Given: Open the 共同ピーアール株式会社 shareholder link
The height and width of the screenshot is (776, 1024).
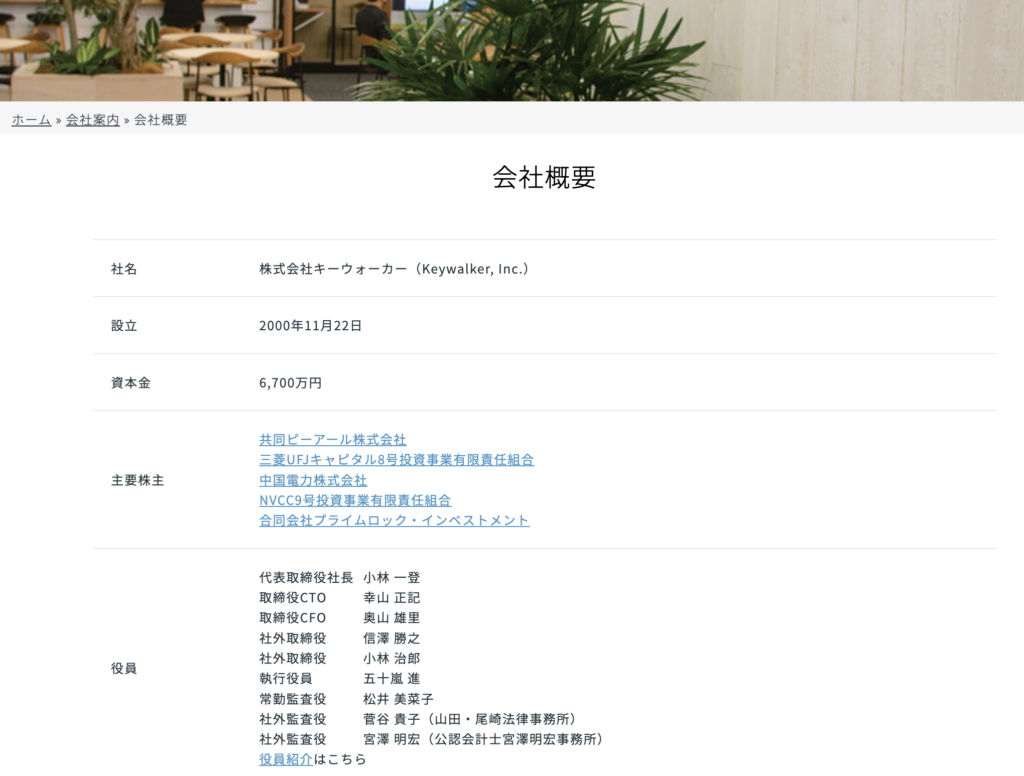Looking at the screenshot, I should 331,439.
